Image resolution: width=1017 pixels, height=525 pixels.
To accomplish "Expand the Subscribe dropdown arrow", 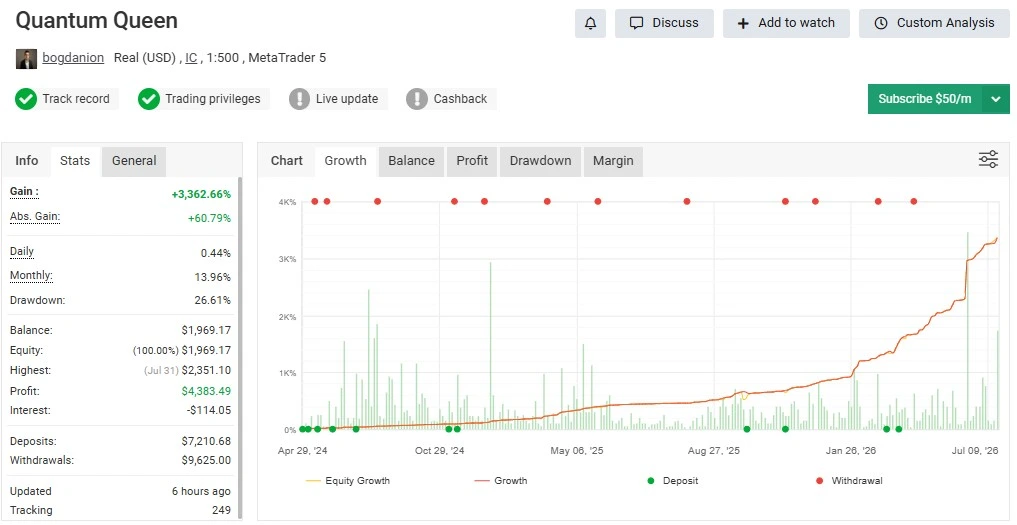I will pos(996,99).
